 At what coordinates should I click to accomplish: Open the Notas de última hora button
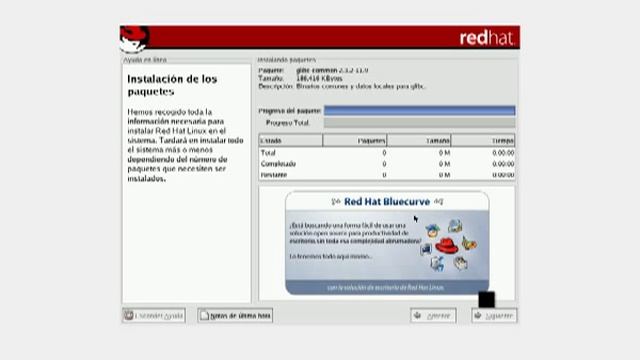[x=235, y=316]
